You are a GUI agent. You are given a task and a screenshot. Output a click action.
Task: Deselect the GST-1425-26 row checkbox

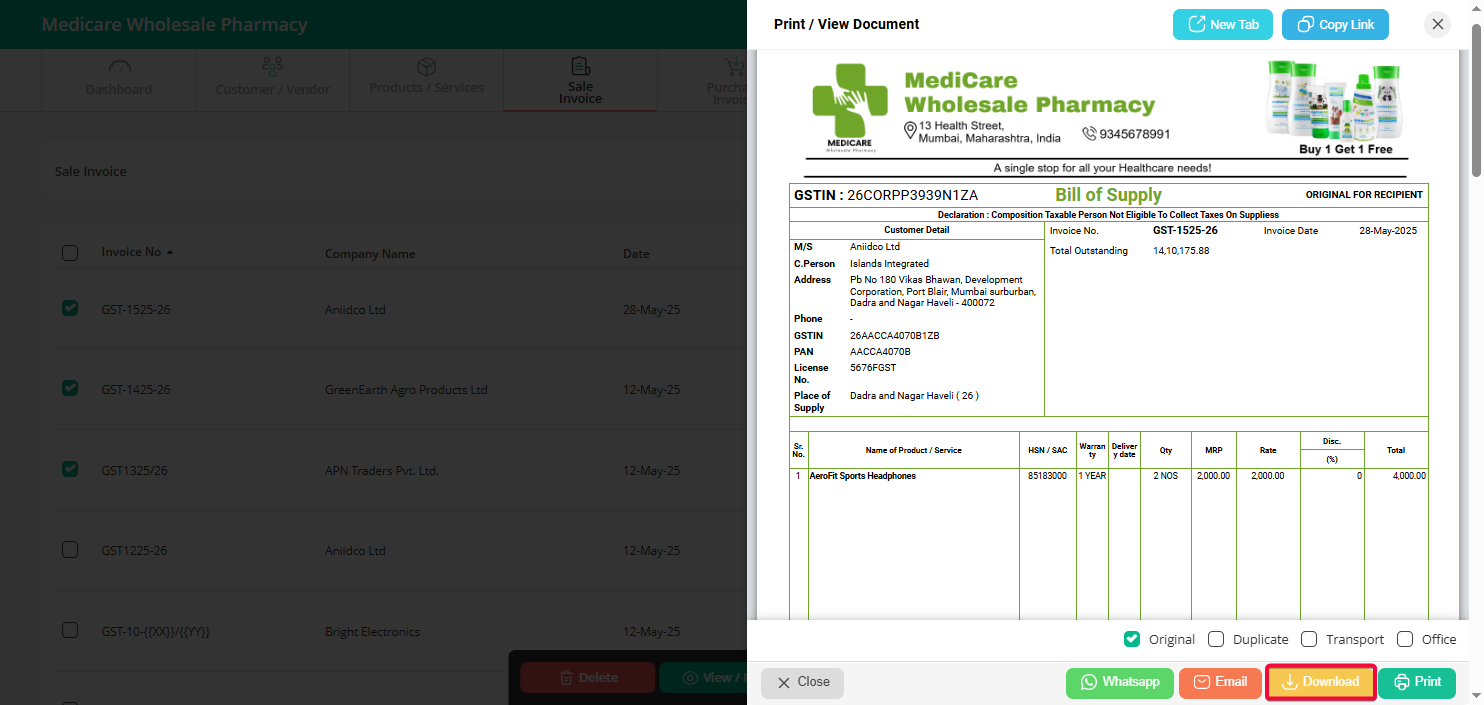tap(69, 388)
